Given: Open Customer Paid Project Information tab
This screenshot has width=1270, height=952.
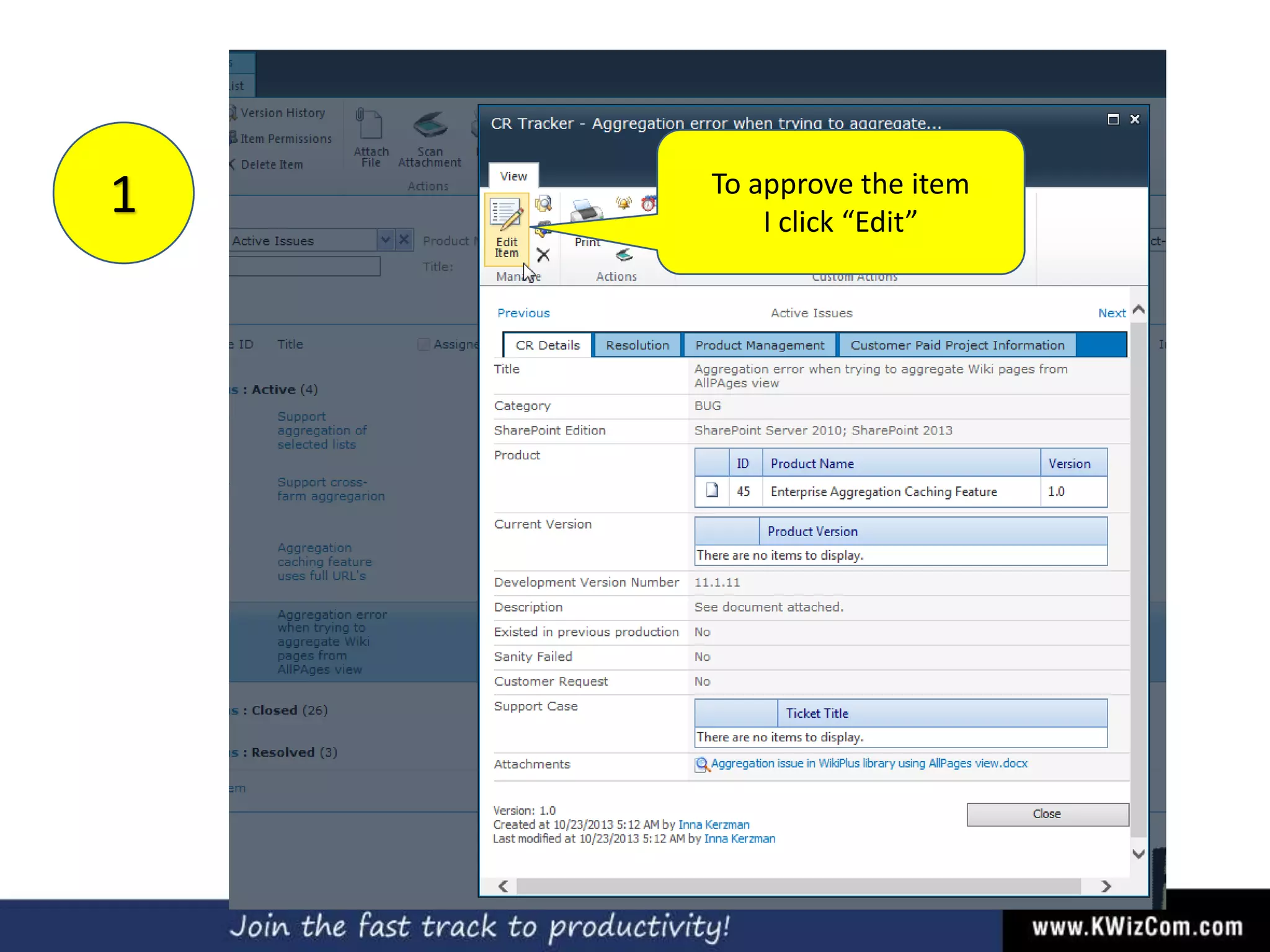Looking at the screenshot, I should (x=957, y=345).
